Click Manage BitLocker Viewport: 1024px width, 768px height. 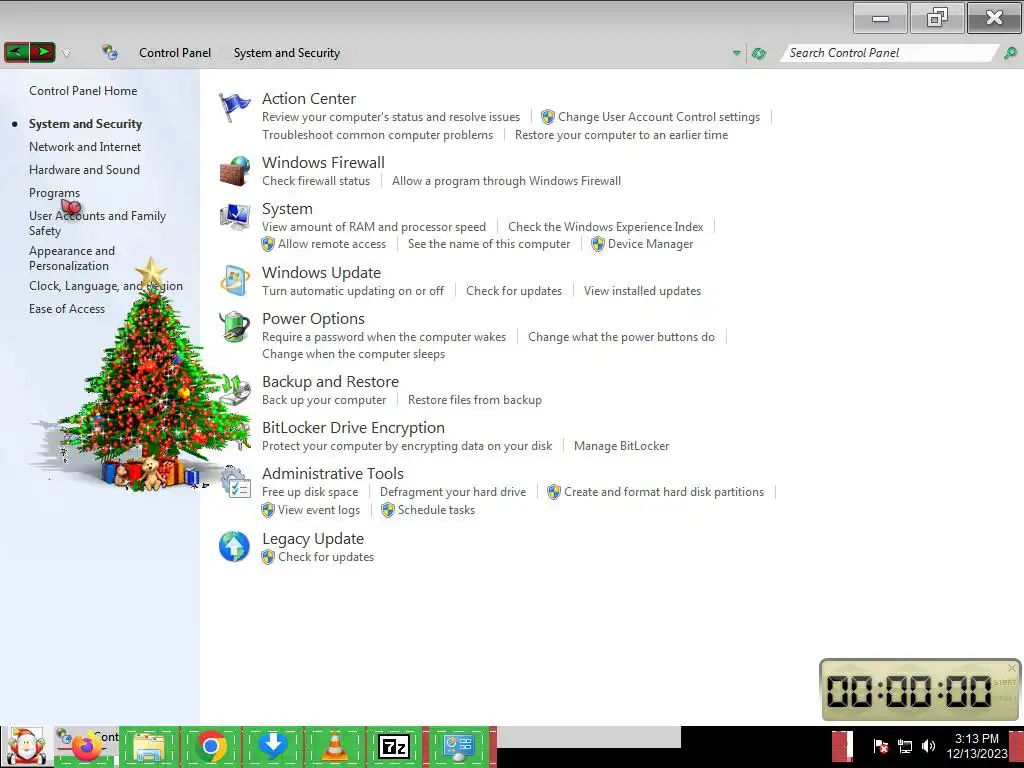(621, 446)
